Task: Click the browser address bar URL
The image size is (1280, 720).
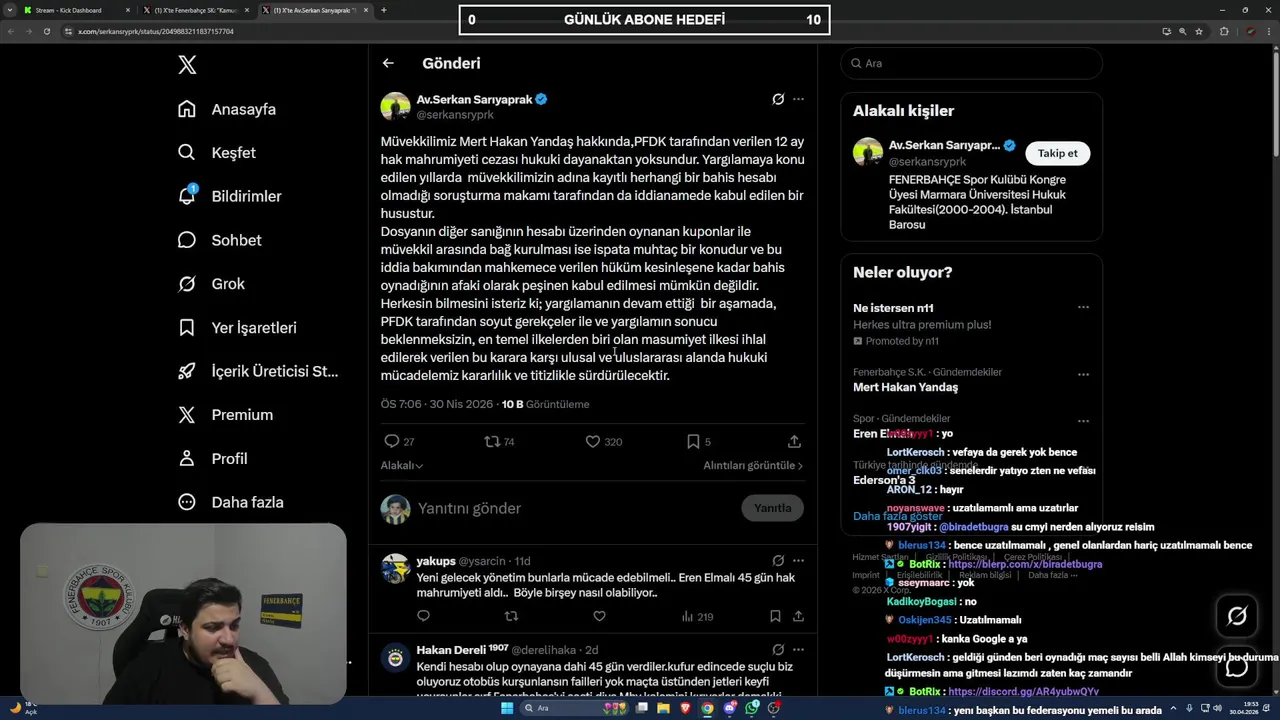Action: (x=155, y=31)
